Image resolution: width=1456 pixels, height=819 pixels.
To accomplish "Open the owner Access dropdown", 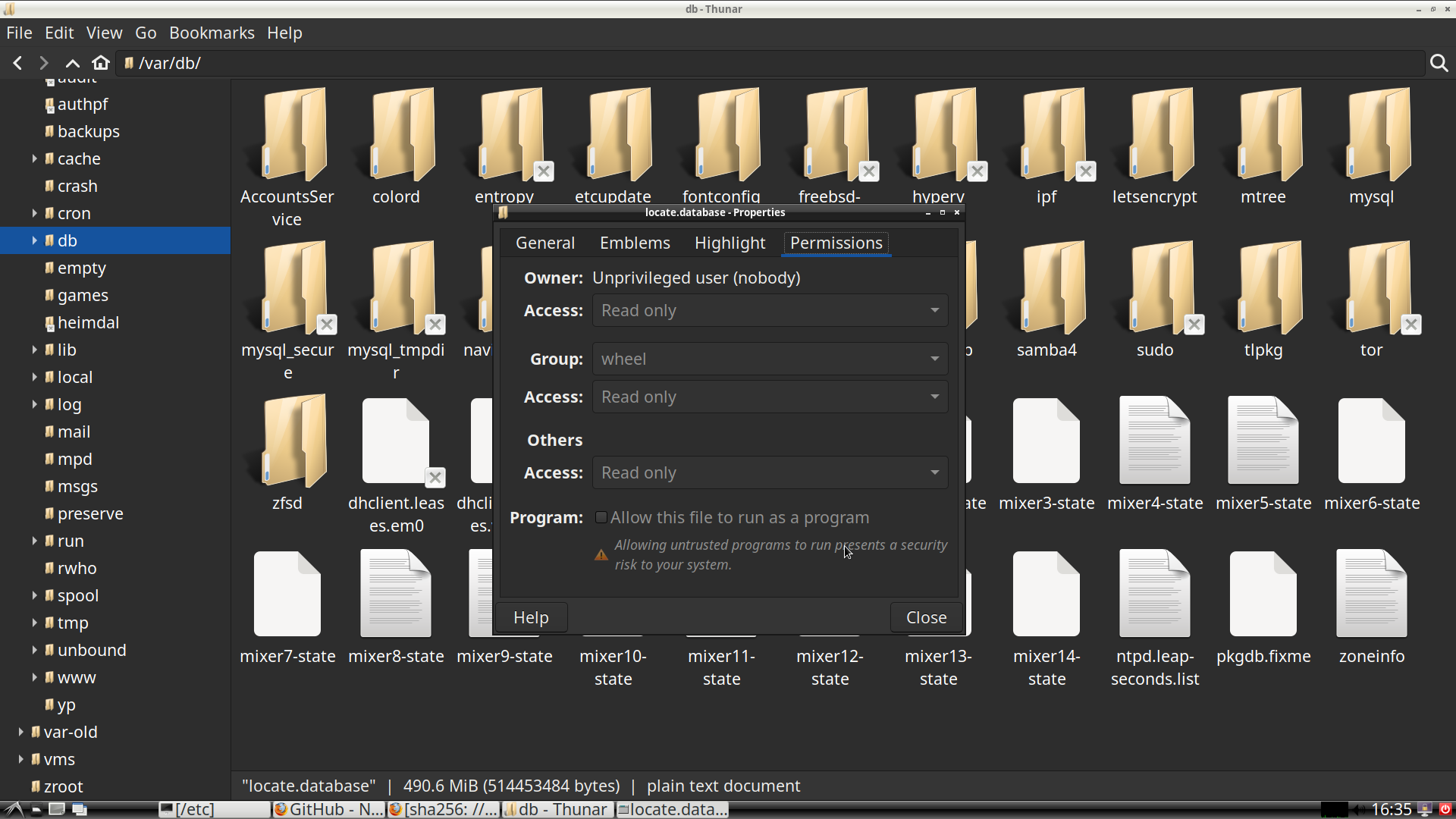I will (770, 311).
